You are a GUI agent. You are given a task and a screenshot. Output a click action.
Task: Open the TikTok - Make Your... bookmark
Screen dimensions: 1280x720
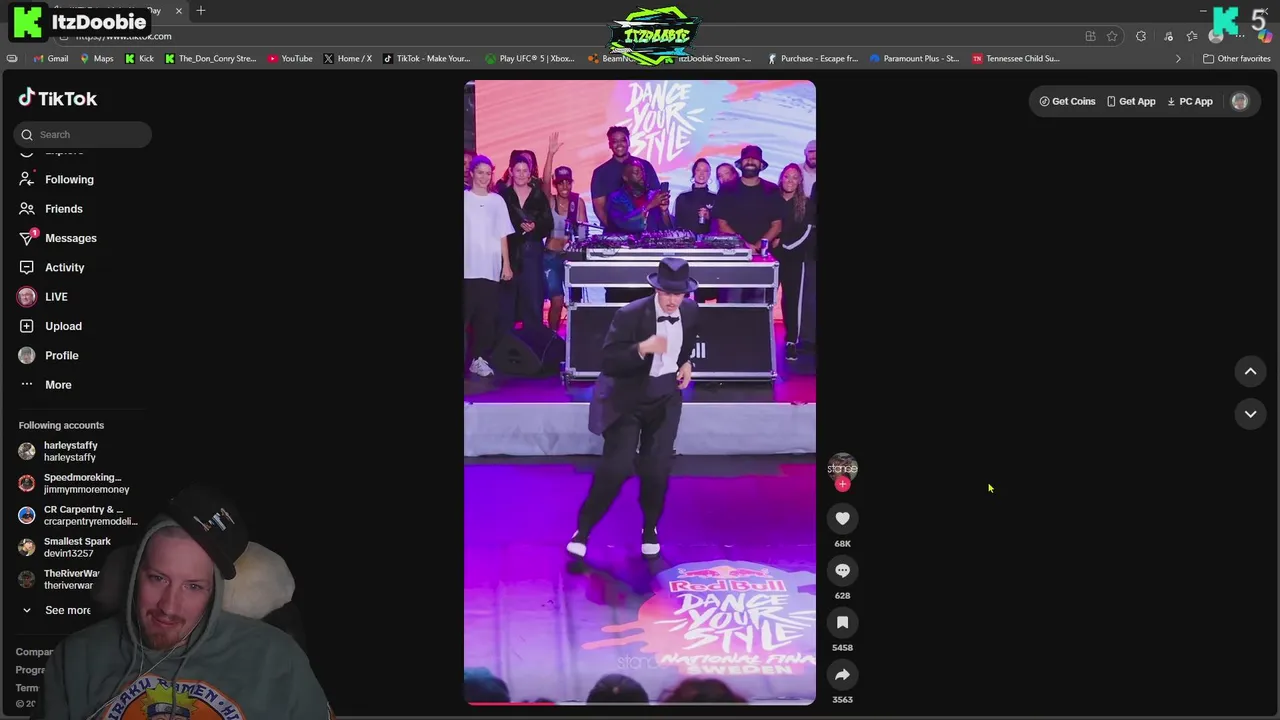coord(427,58)
